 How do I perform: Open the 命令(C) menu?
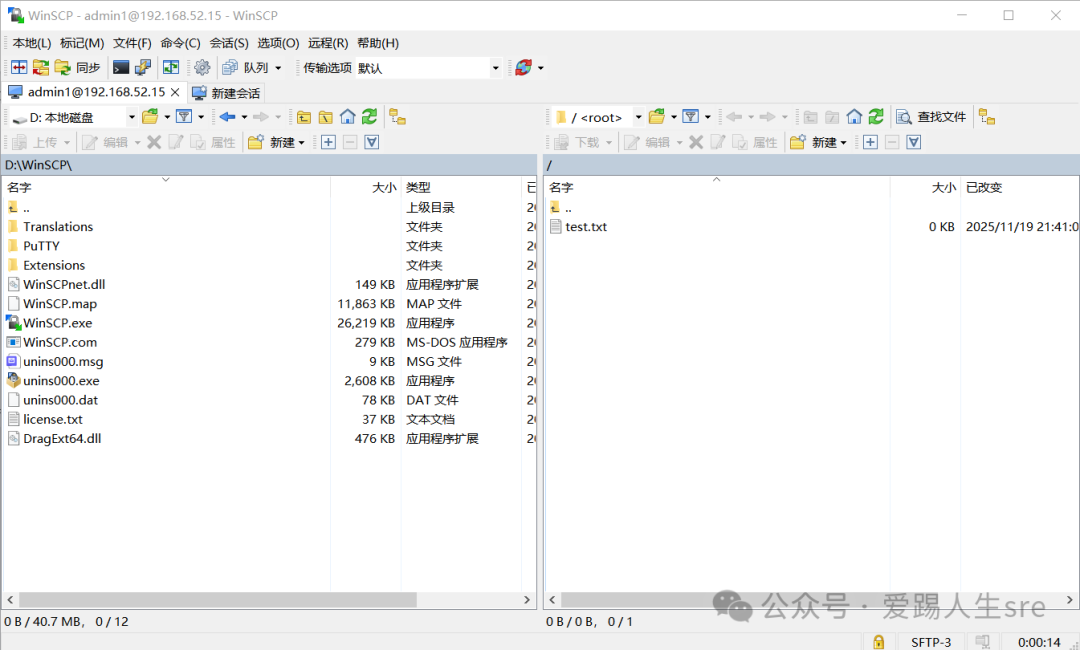tap(180, 43)
